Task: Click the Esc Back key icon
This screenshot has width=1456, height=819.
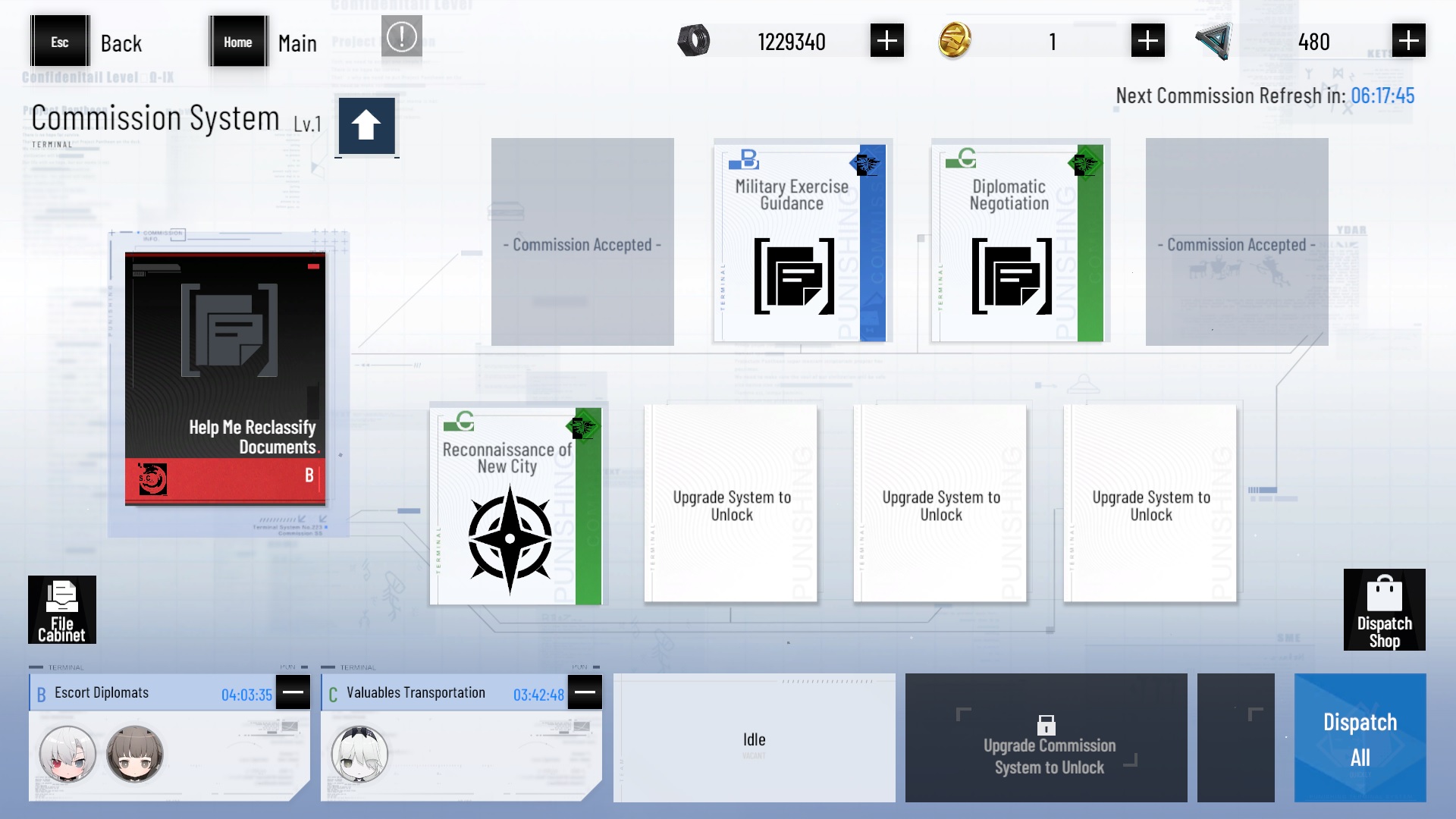Action: (60, 42)
